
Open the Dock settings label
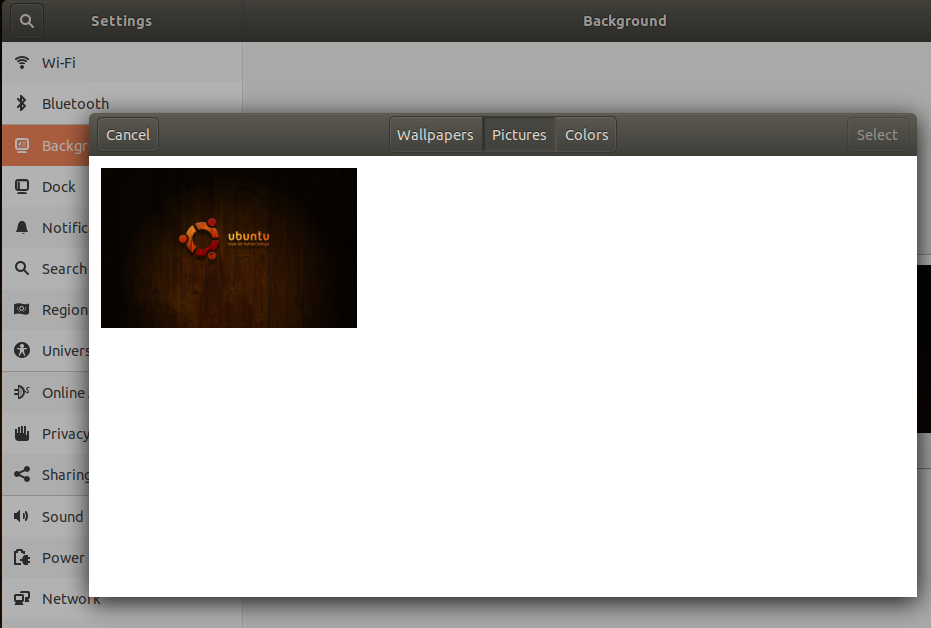point(59,187)
